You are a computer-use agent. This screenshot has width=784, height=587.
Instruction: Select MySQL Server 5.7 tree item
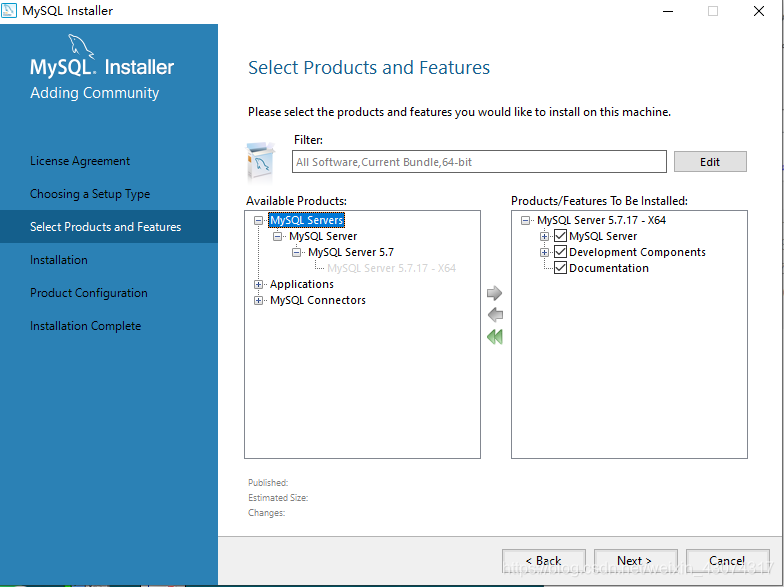[351, 252]
